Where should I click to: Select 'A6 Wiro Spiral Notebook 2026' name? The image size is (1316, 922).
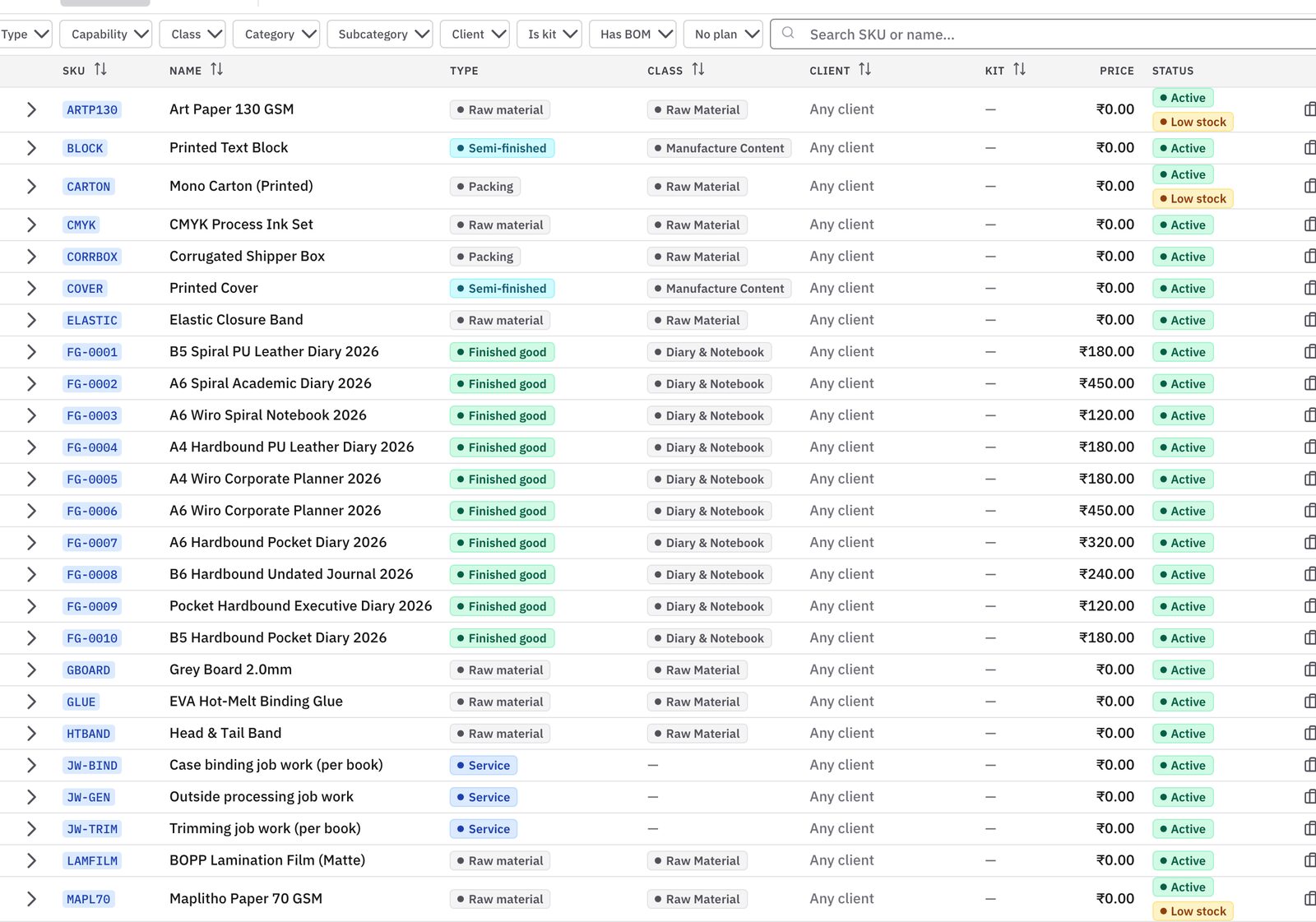268,415
